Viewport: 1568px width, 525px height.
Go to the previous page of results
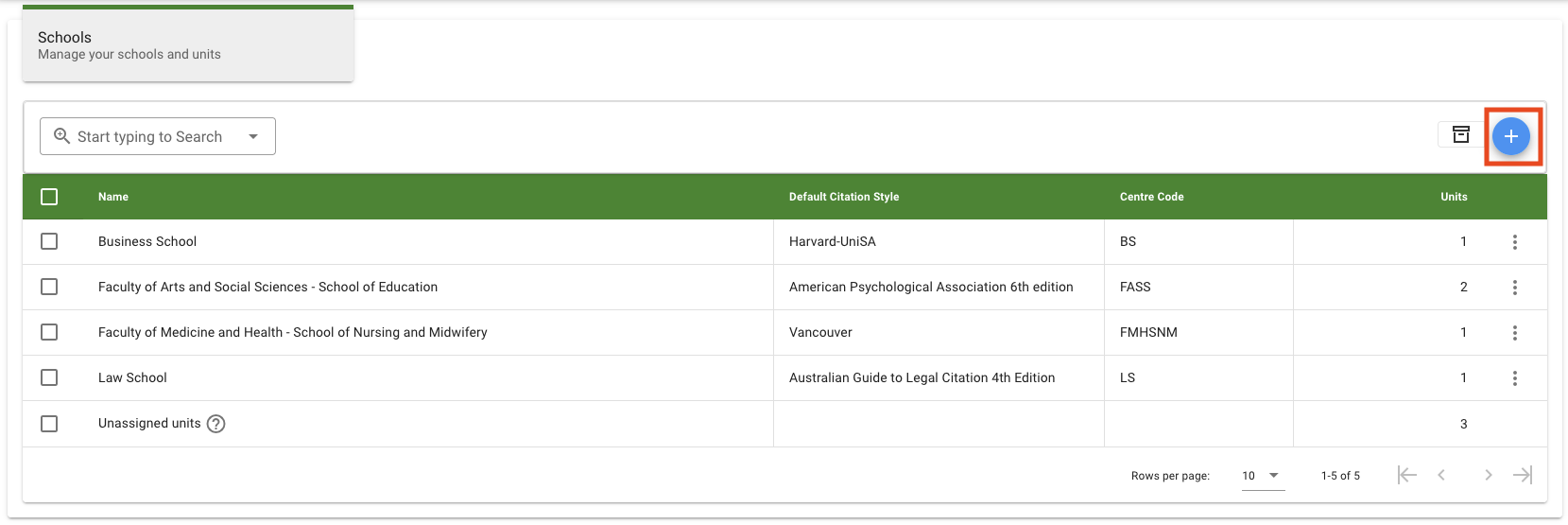[x=1441, y=475]
